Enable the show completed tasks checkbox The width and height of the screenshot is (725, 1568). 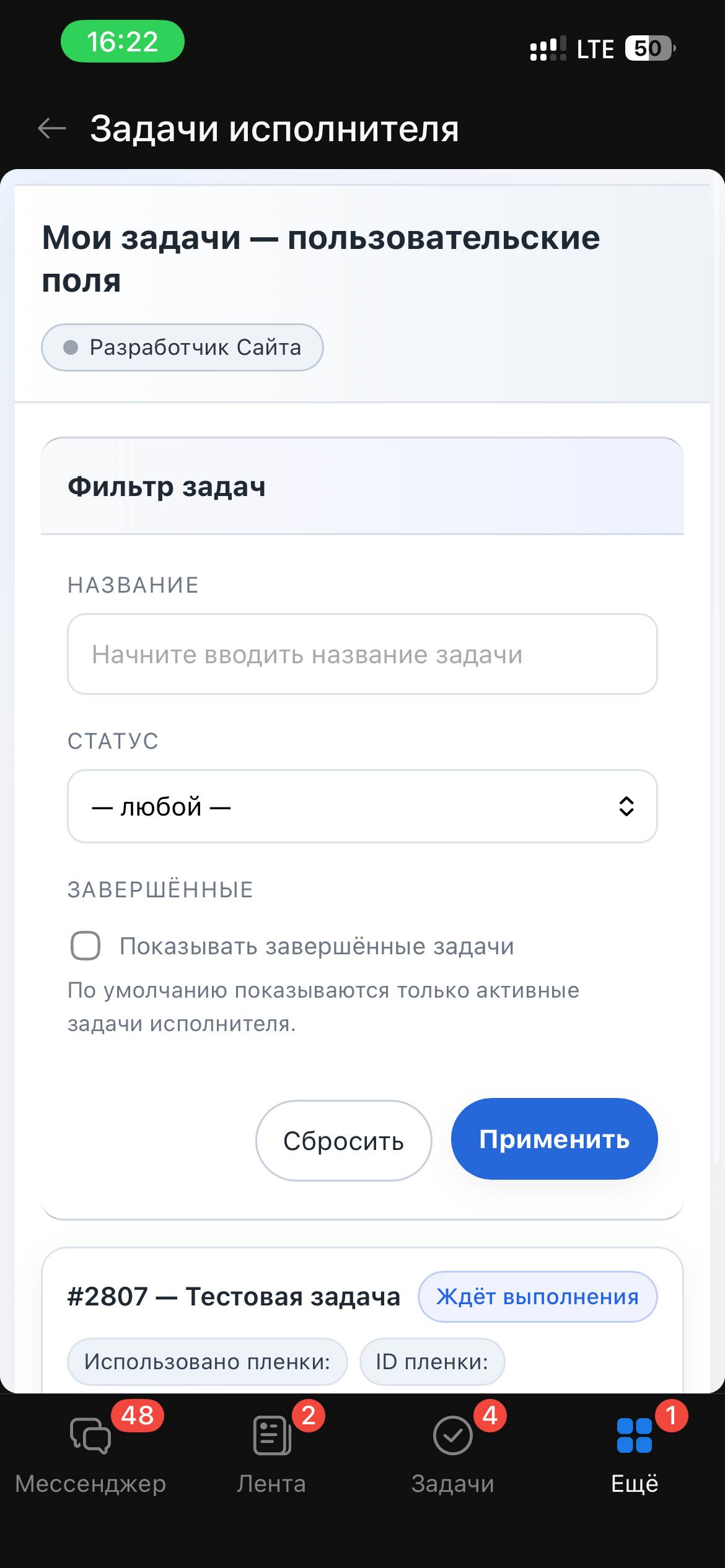(86, 946)
